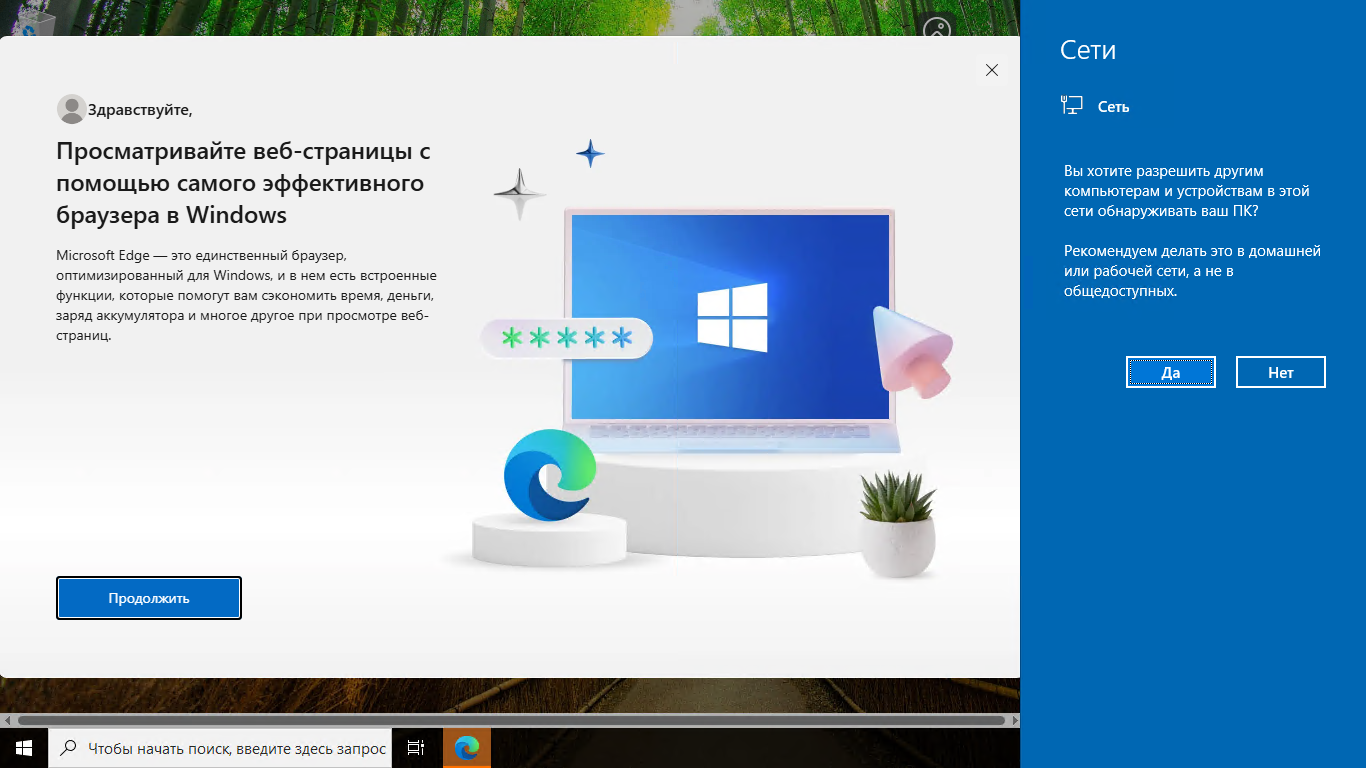Choose Да to allow network discovery
Screen dimensions: 1366x768
(1171, 372)
